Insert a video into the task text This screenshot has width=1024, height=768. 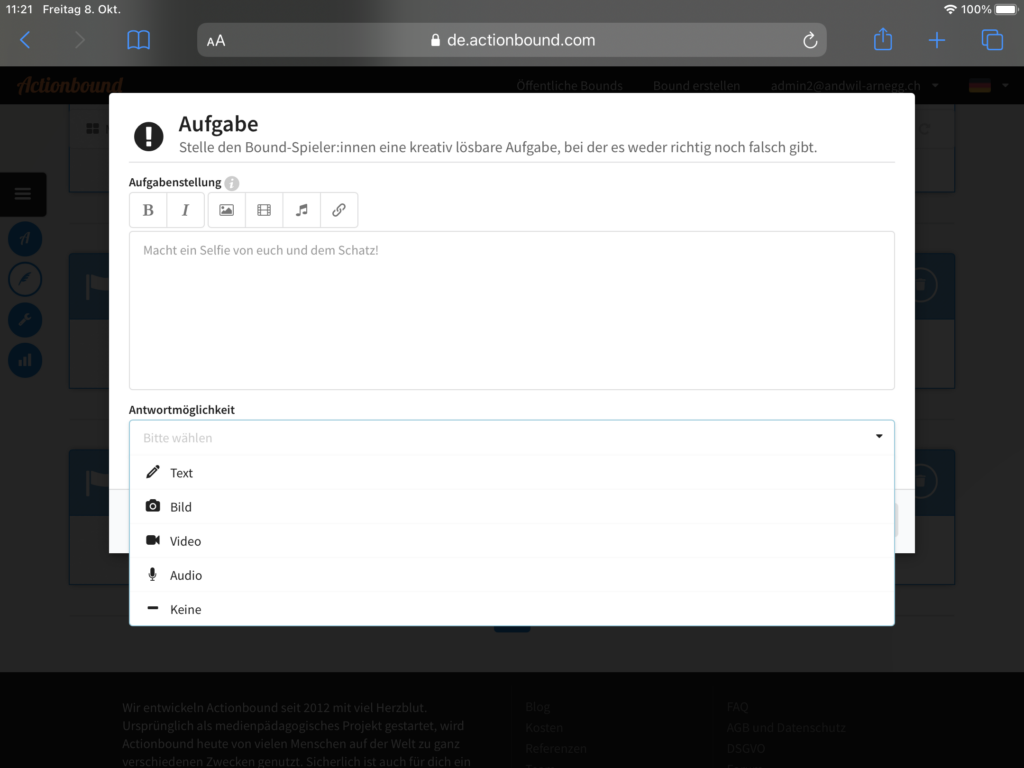click(264, 210)
